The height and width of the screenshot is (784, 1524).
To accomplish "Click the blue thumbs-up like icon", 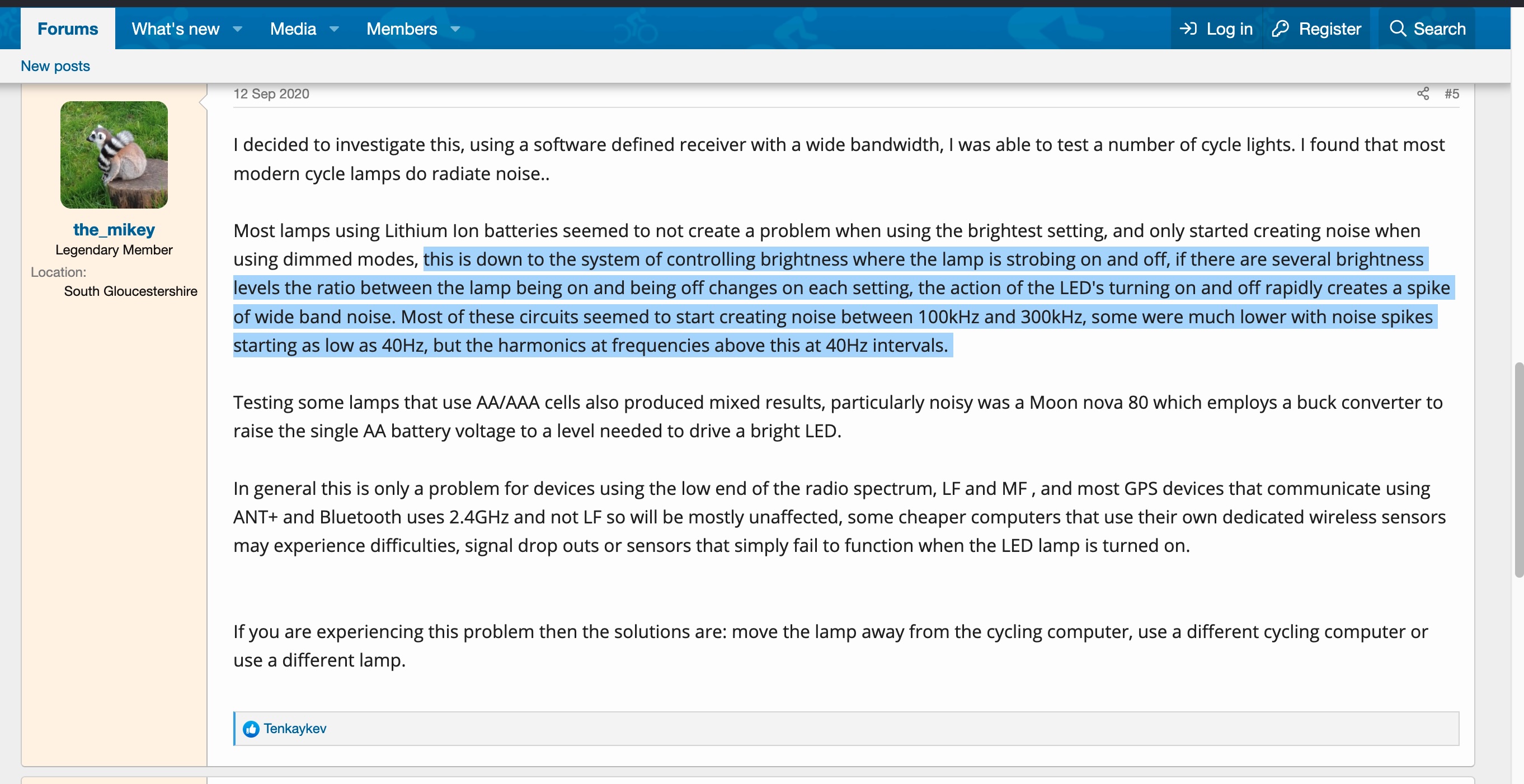I will tap(251, 729).
